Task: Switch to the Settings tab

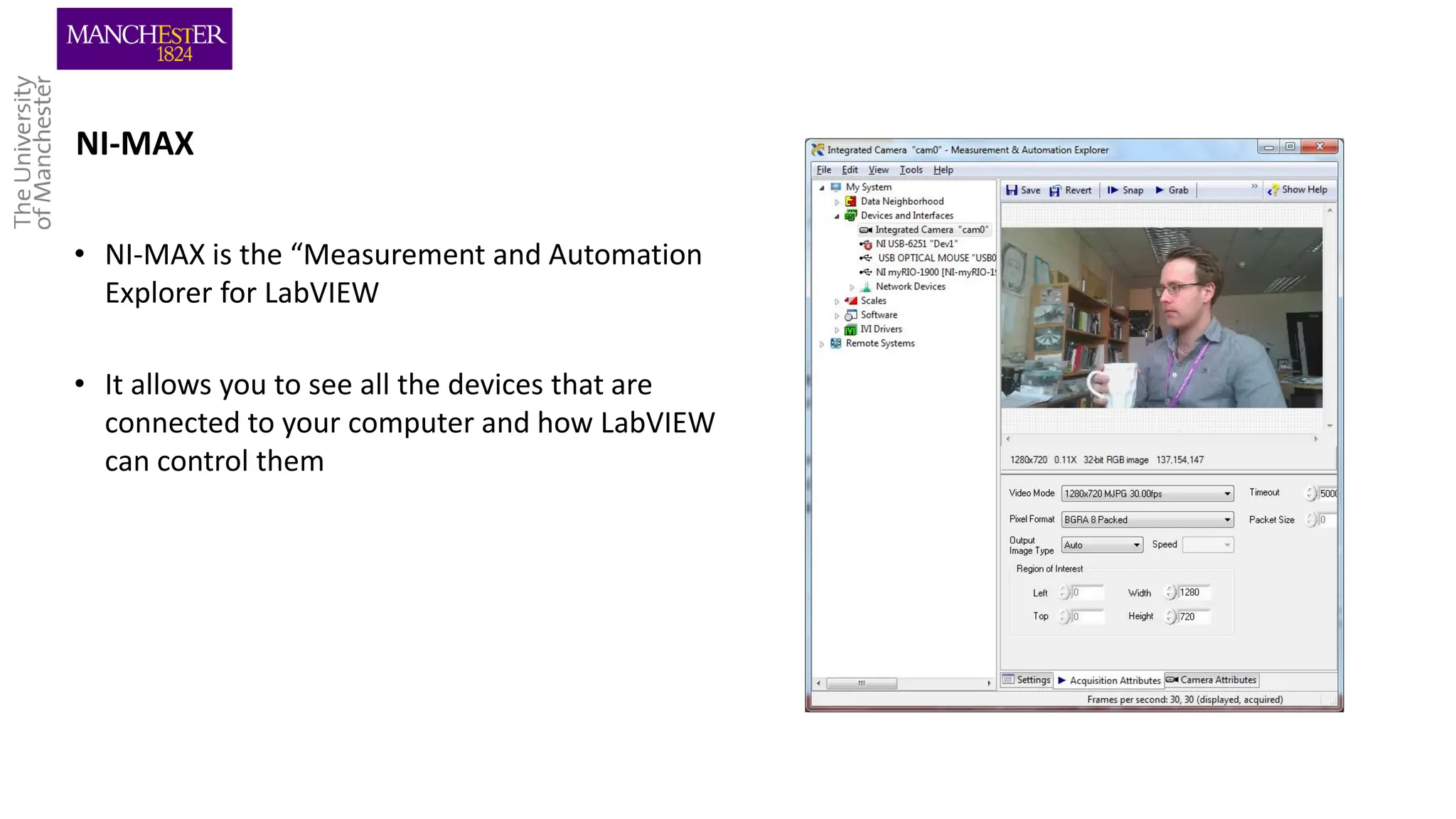Action: [x=1027, y=680]
